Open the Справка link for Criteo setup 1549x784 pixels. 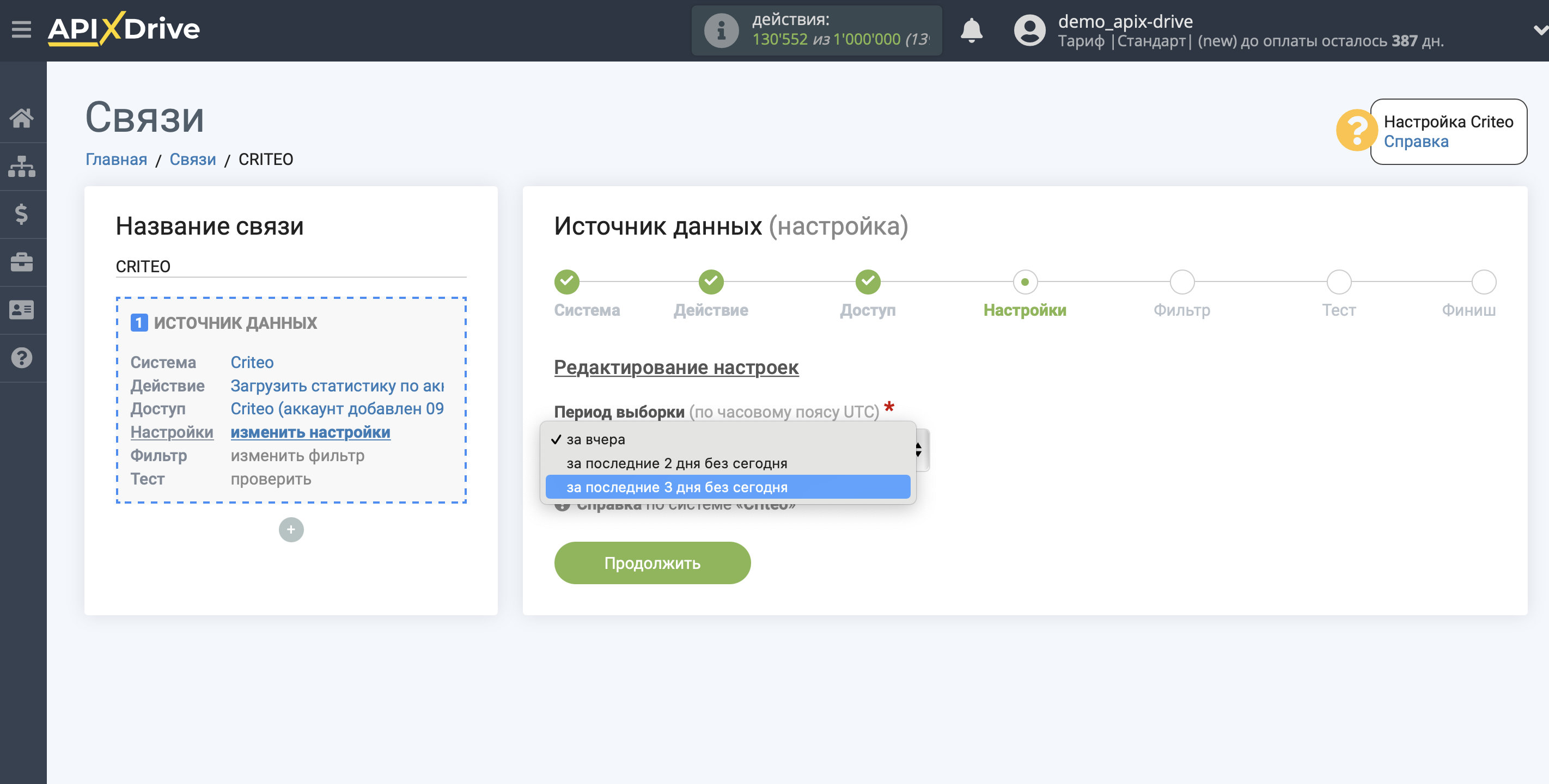1416,142
